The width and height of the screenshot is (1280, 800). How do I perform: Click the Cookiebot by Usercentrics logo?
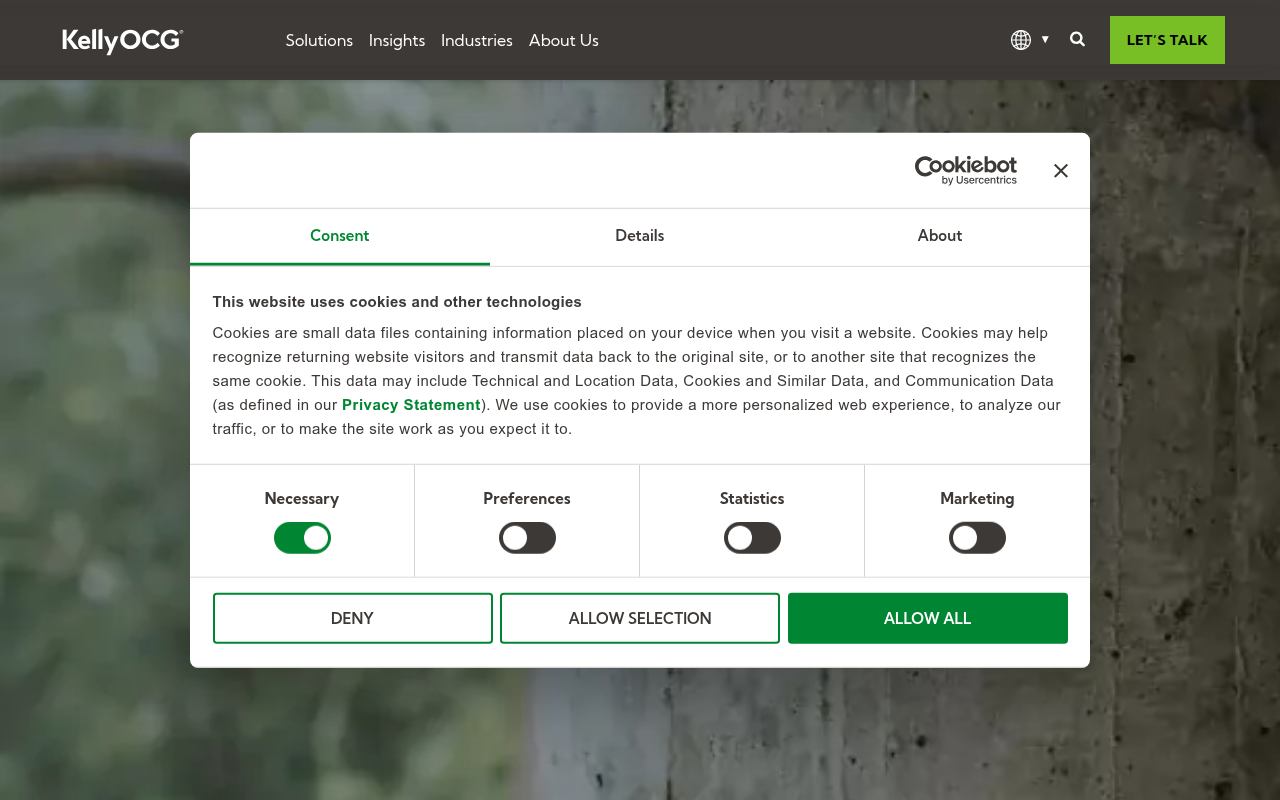966,170
